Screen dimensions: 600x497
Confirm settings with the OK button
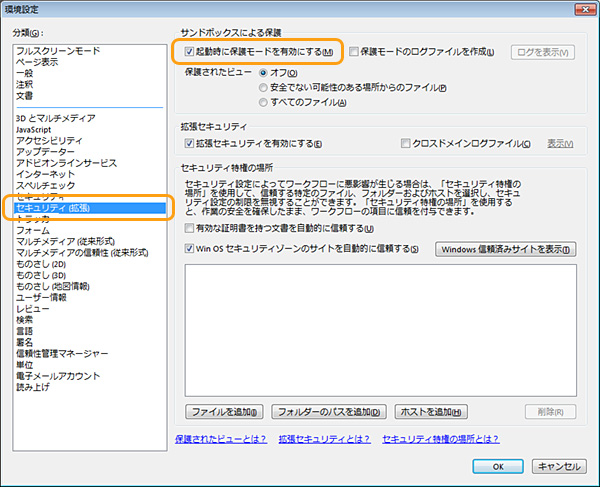(x=497, y=466)
